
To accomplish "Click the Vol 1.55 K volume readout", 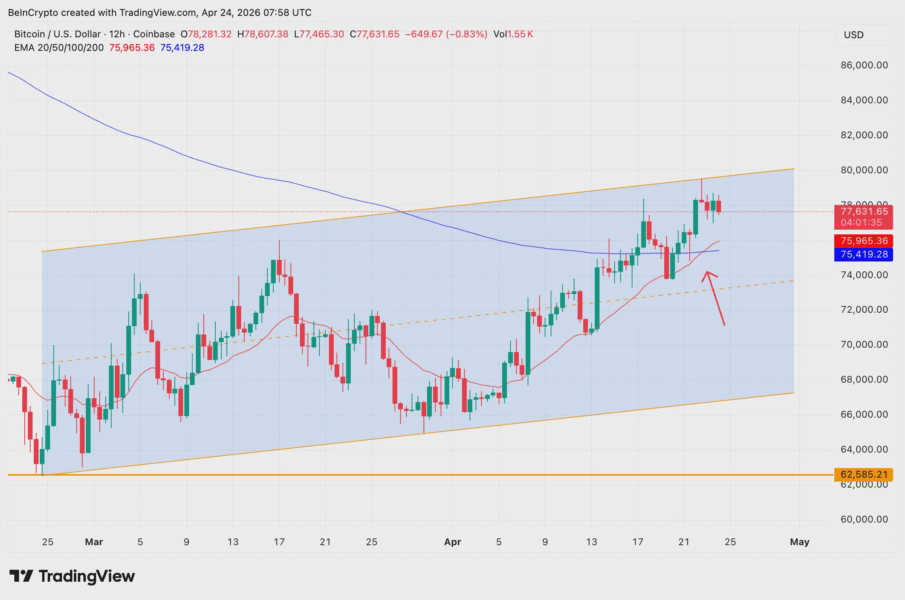I will pos(513,34).
